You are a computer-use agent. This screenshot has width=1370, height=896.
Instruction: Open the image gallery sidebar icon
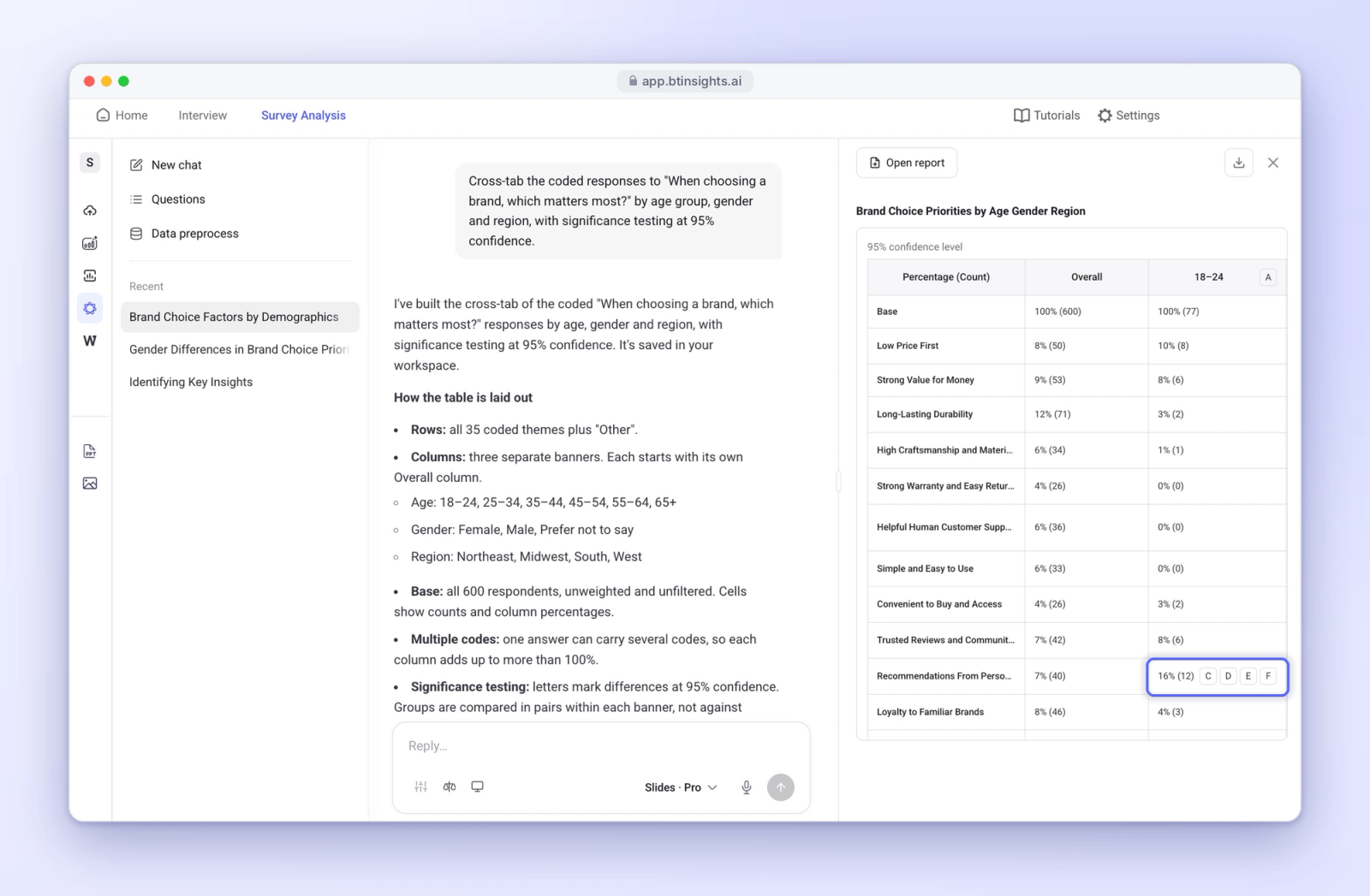pyautogui.click(x=90, y=484)
